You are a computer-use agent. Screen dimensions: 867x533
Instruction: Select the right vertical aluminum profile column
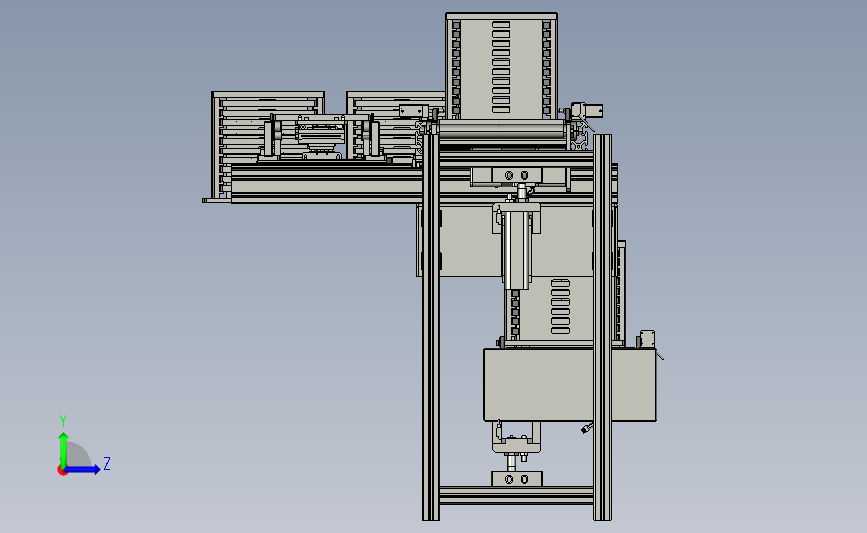602,326
